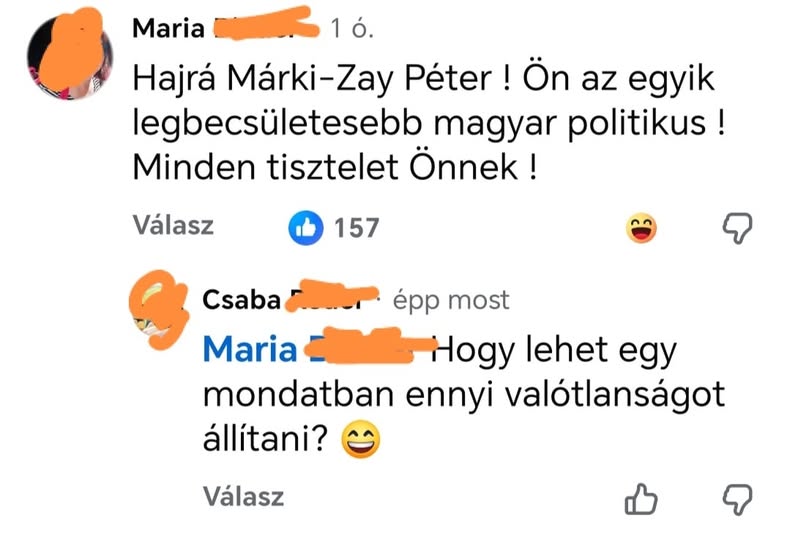The height and width of the screenshot is (540, 790).
Task: Click Válasz under Csaba's reply
Action: [x=243, y=496]
